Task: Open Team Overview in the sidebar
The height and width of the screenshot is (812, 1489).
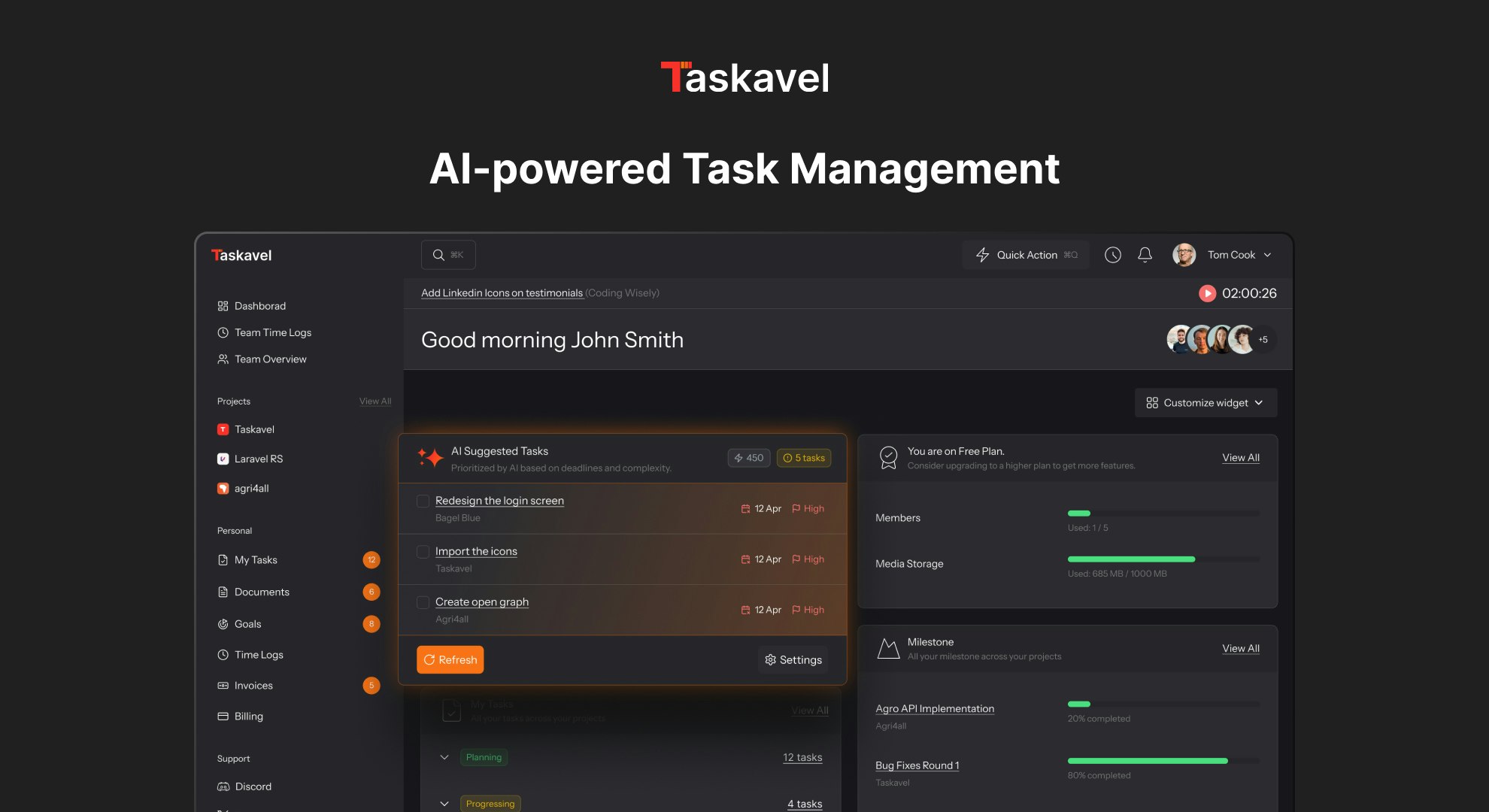Action: (270, 359)
